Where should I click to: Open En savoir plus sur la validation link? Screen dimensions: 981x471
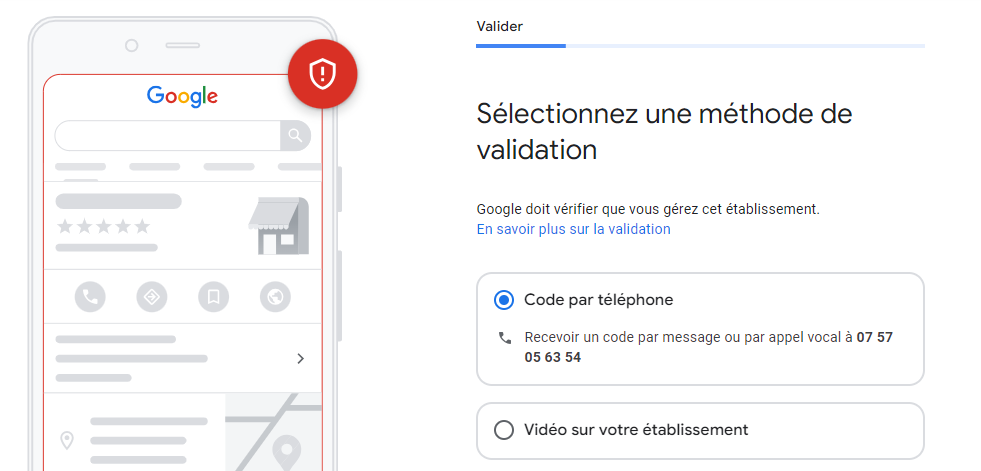click(x=573, y=229)
